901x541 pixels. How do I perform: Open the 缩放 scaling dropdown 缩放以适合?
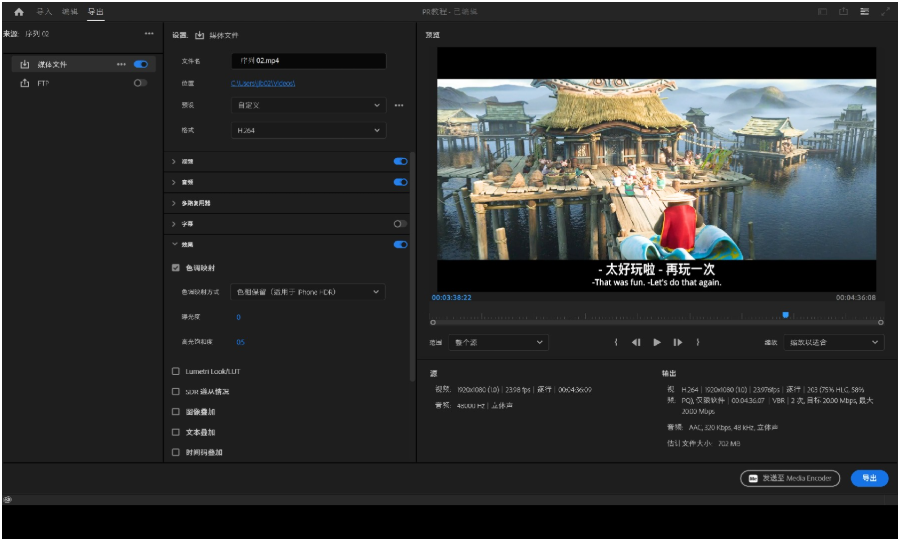click(x=834, y=343)
